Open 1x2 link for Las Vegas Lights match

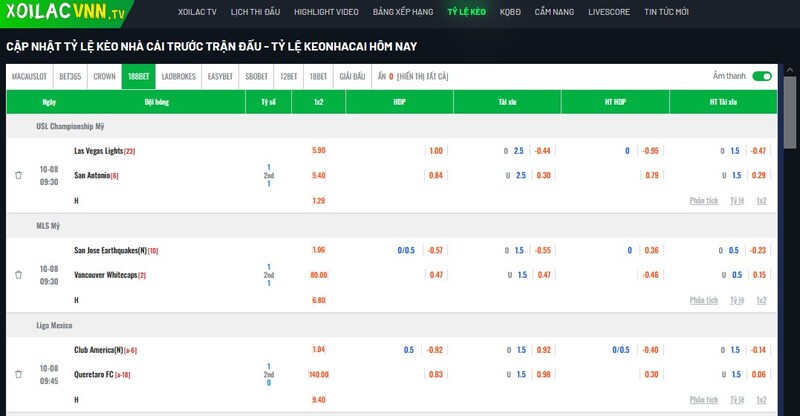pyautogui.click(x=761, y=201)
